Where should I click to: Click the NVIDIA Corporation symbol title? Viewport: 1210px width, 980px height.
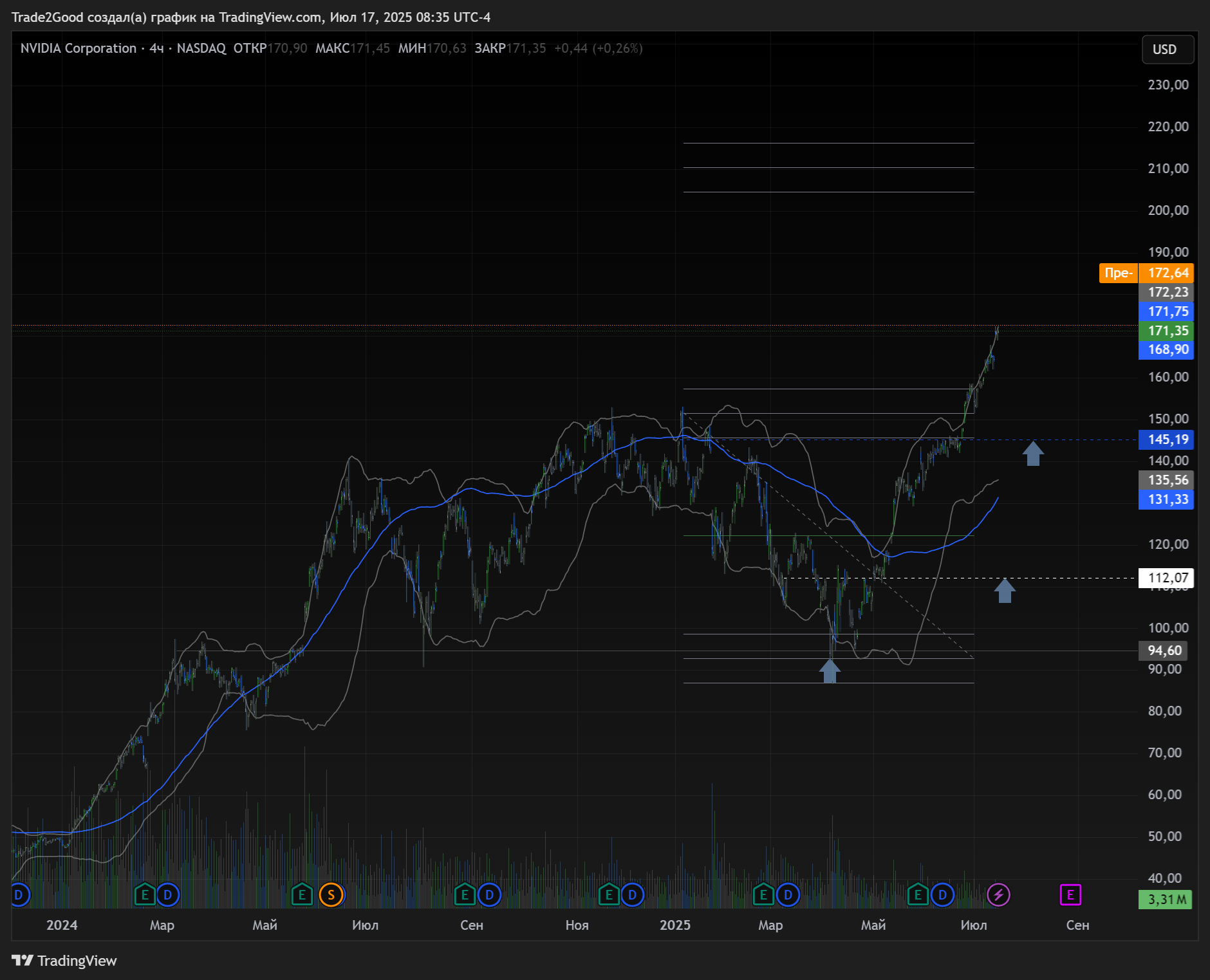[x=78, y=48]
